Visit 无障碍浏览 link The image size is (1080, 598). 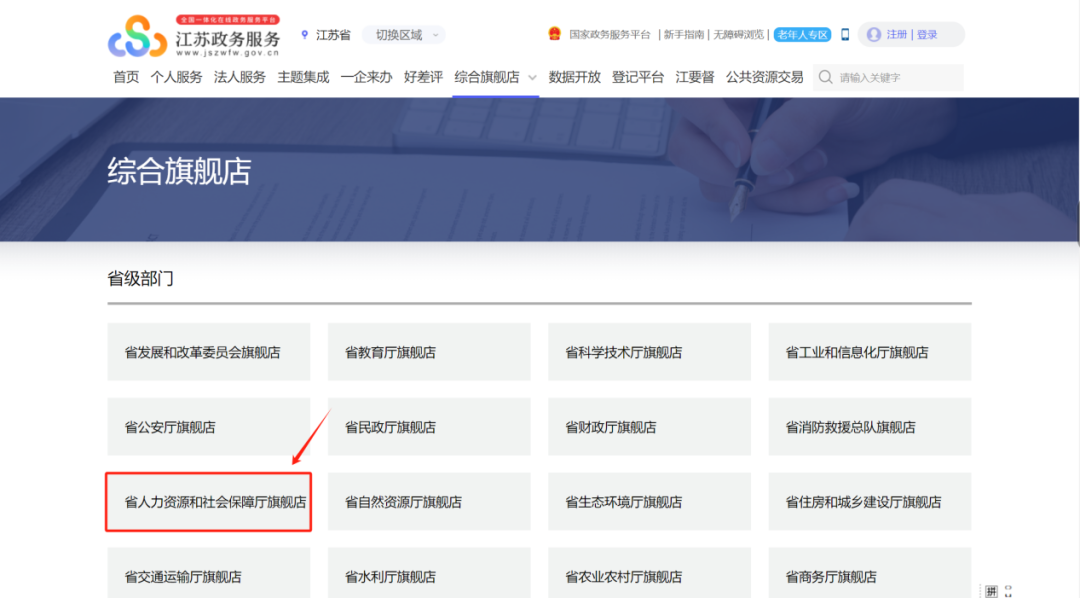click(x=738, y=32)
